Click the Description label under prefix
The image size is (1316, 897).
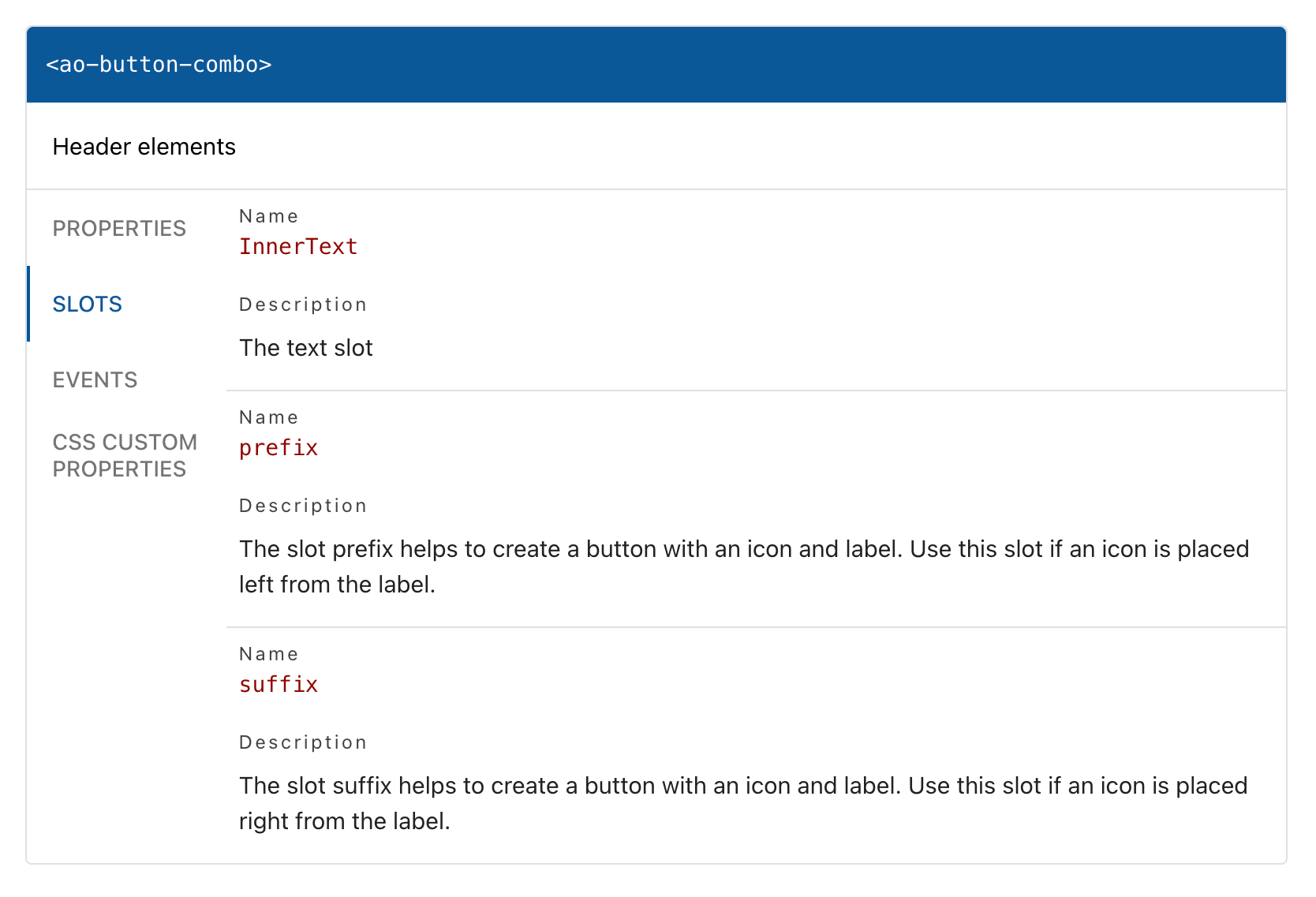point(303,506)
